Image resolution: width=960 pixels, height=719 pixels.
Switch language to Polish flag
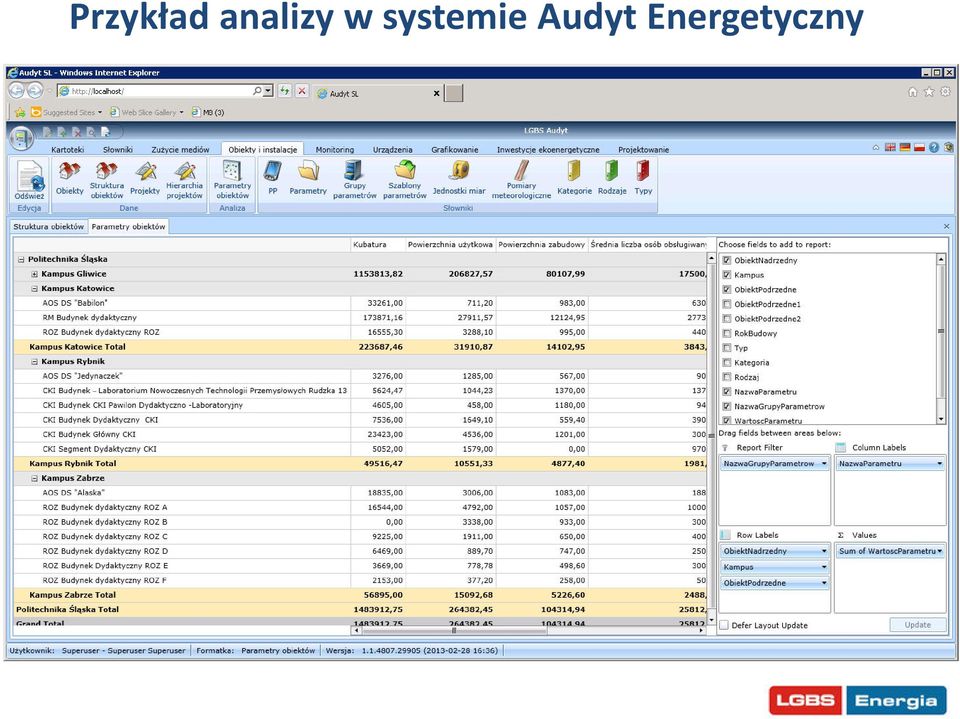919,148
